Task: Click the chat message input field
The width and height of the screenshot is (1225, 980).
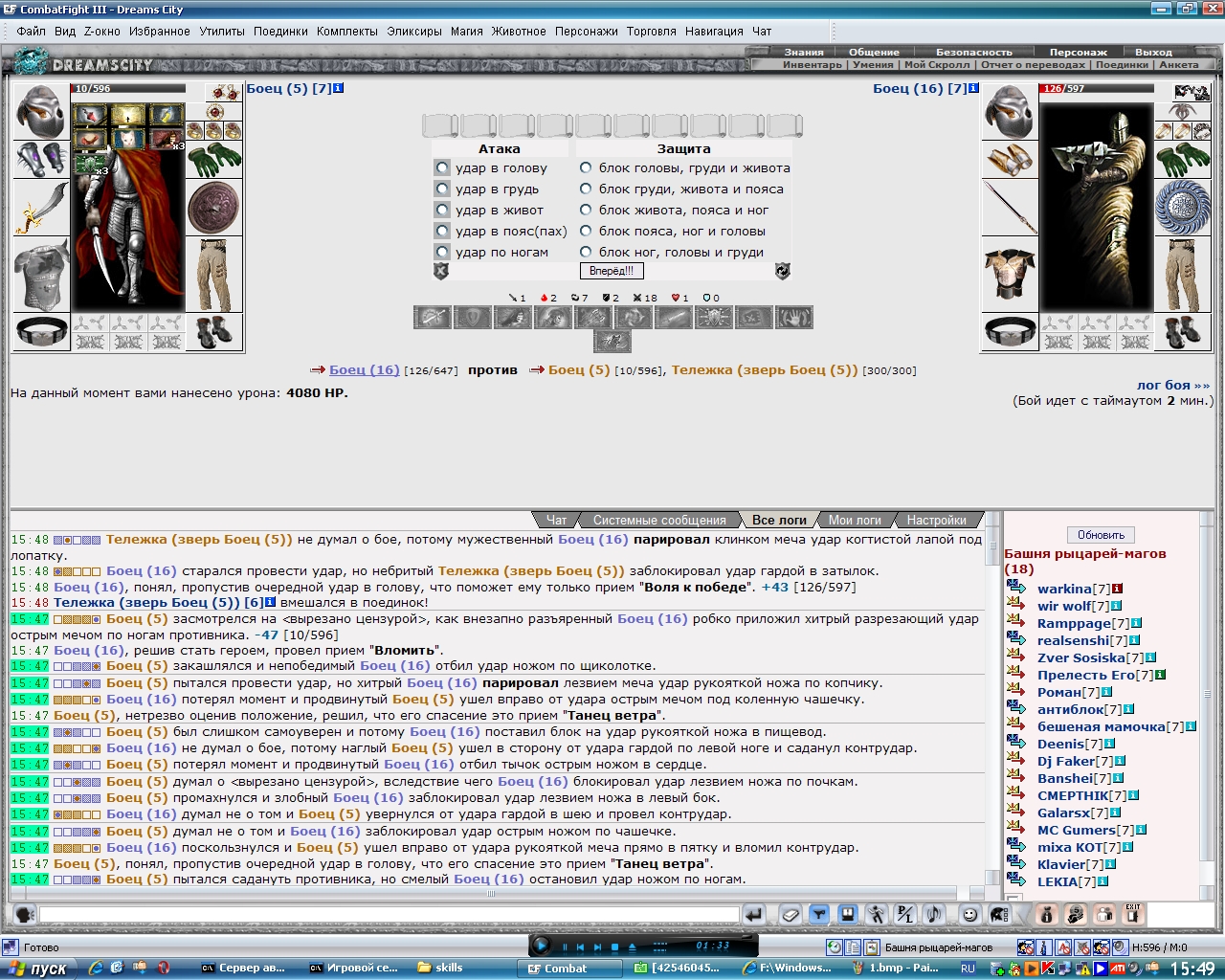Action: [390, 915]
